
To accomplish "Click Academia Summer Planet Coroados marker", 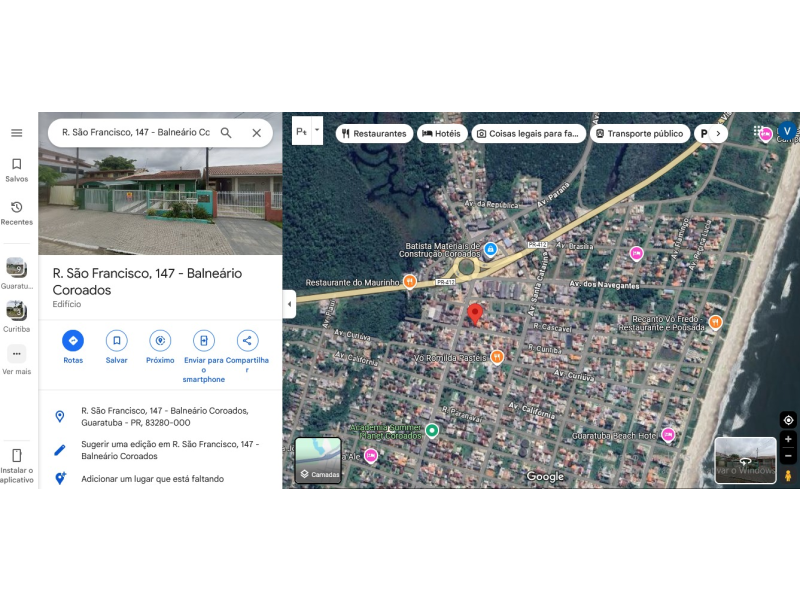I will pyautogui.click(x=432, y=431).
